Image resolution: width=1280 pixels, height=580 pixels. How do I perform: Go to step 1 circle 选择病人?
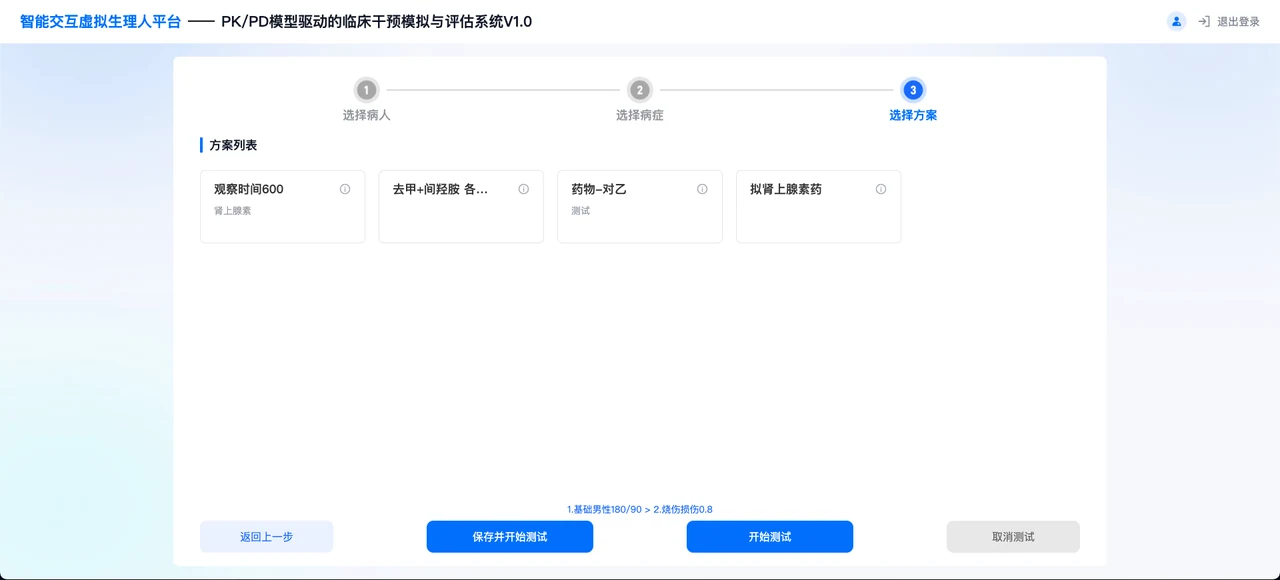tap(367, 90)
